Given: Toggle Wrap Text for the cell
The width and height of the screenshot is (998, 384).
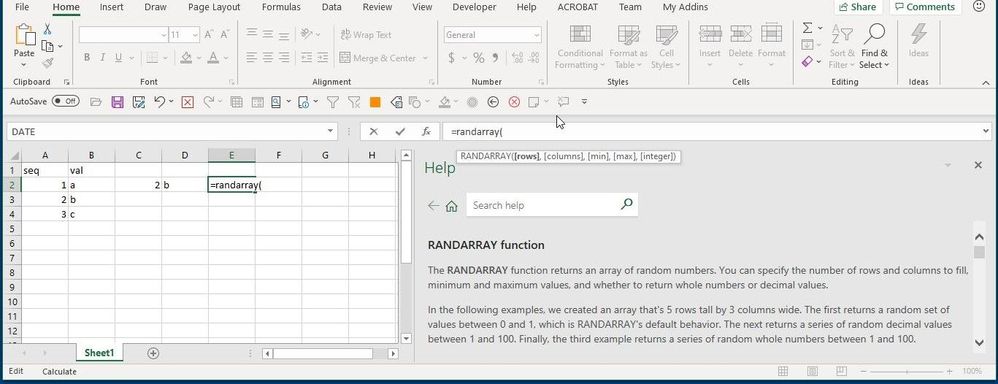Looking at the screenshot, I should click(x=365, y=35).
